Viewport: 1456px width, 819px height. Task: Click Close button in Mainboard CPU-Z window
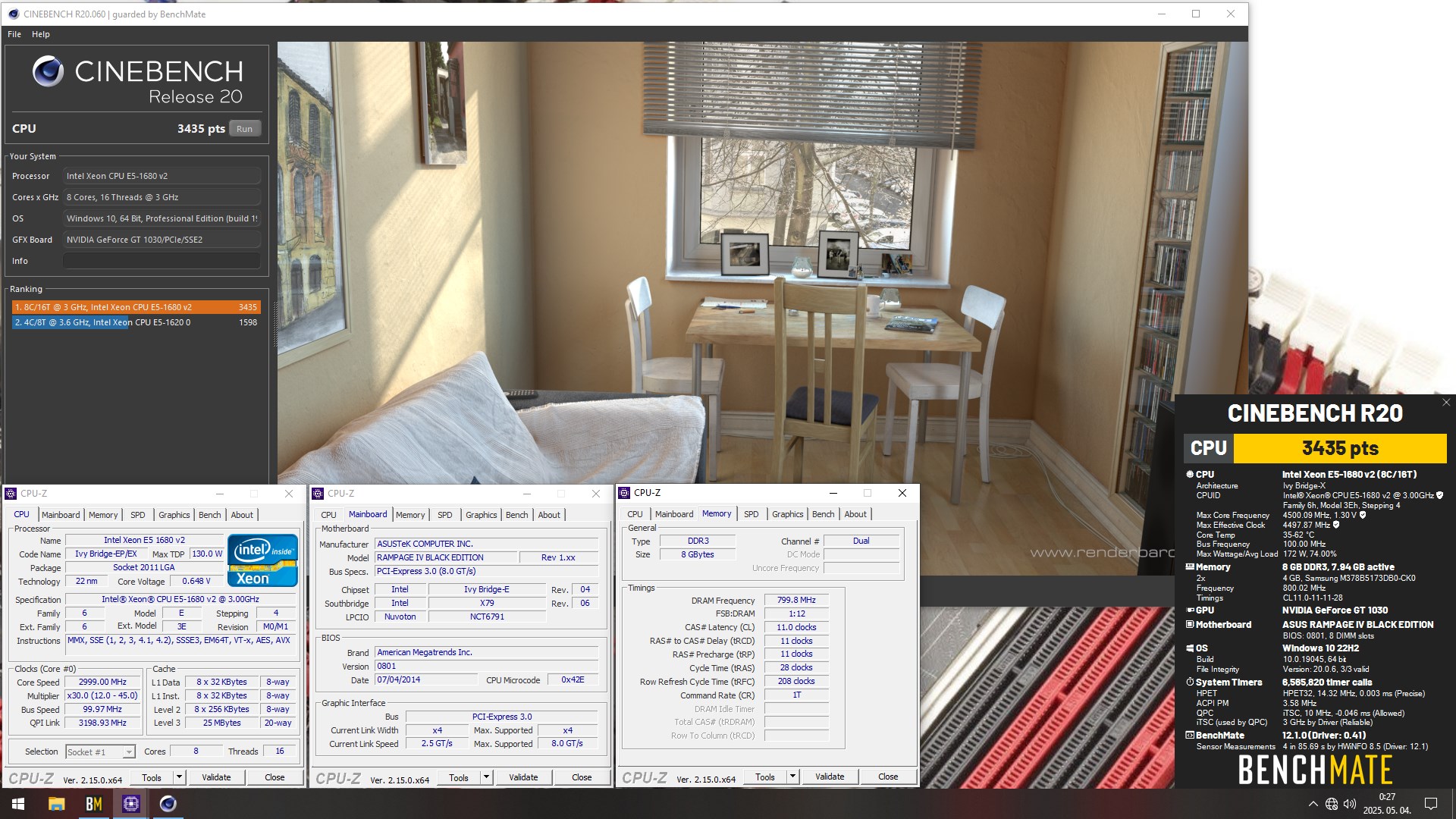582,777
